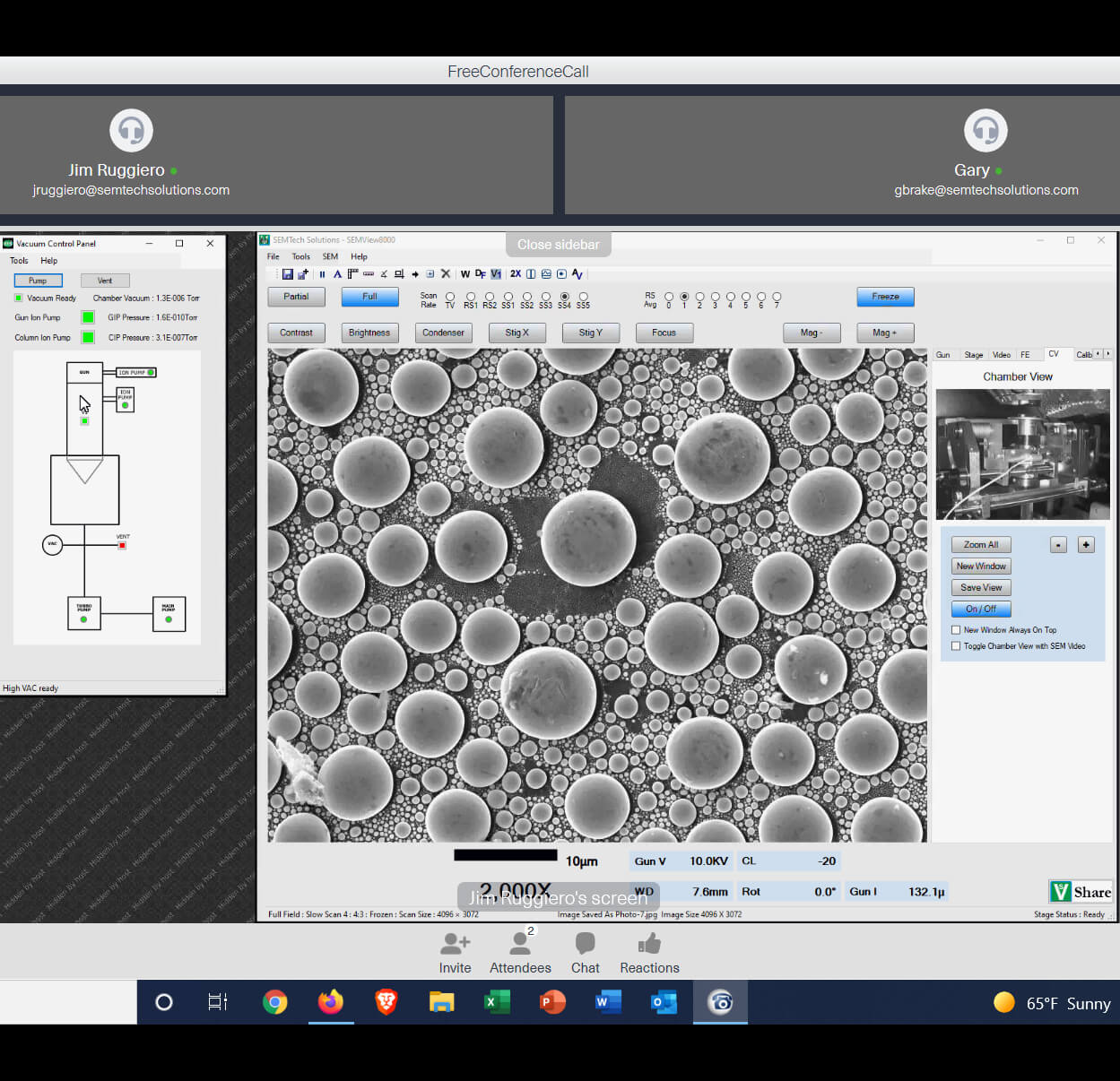Image resolution: width=1120 pixels, height=1081 pixels.
Task: Click the 2X magnification toolbar icon
Action: 516,274
